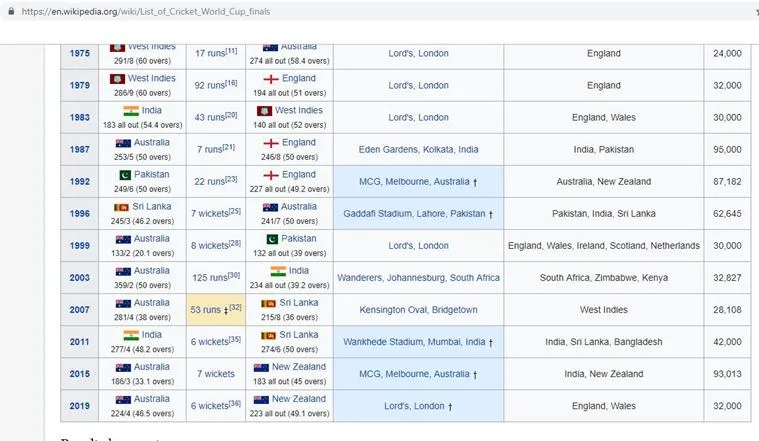Open the 2007 year link
The height and width of the screenshot is (441, 759).
(79, 310)
